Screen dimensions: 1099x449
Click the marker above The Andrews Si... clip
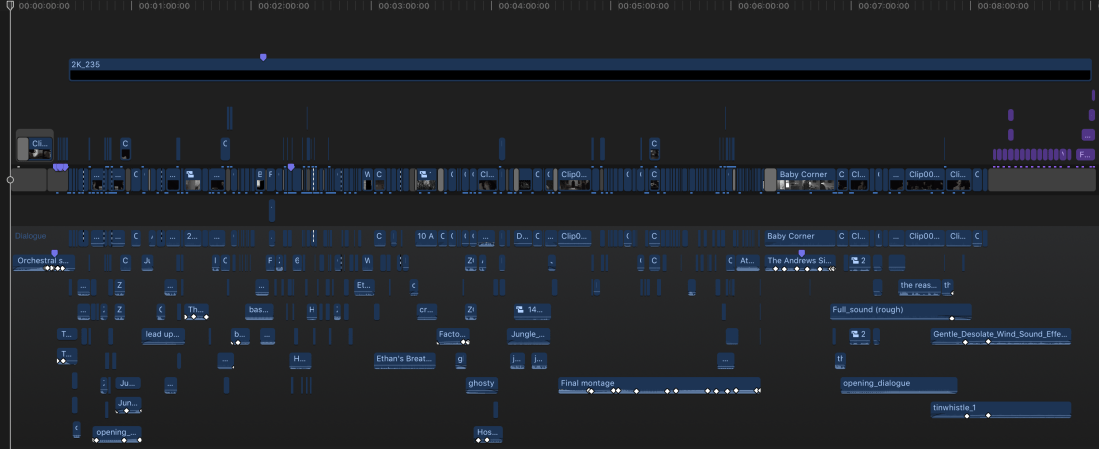click(801, 252)
